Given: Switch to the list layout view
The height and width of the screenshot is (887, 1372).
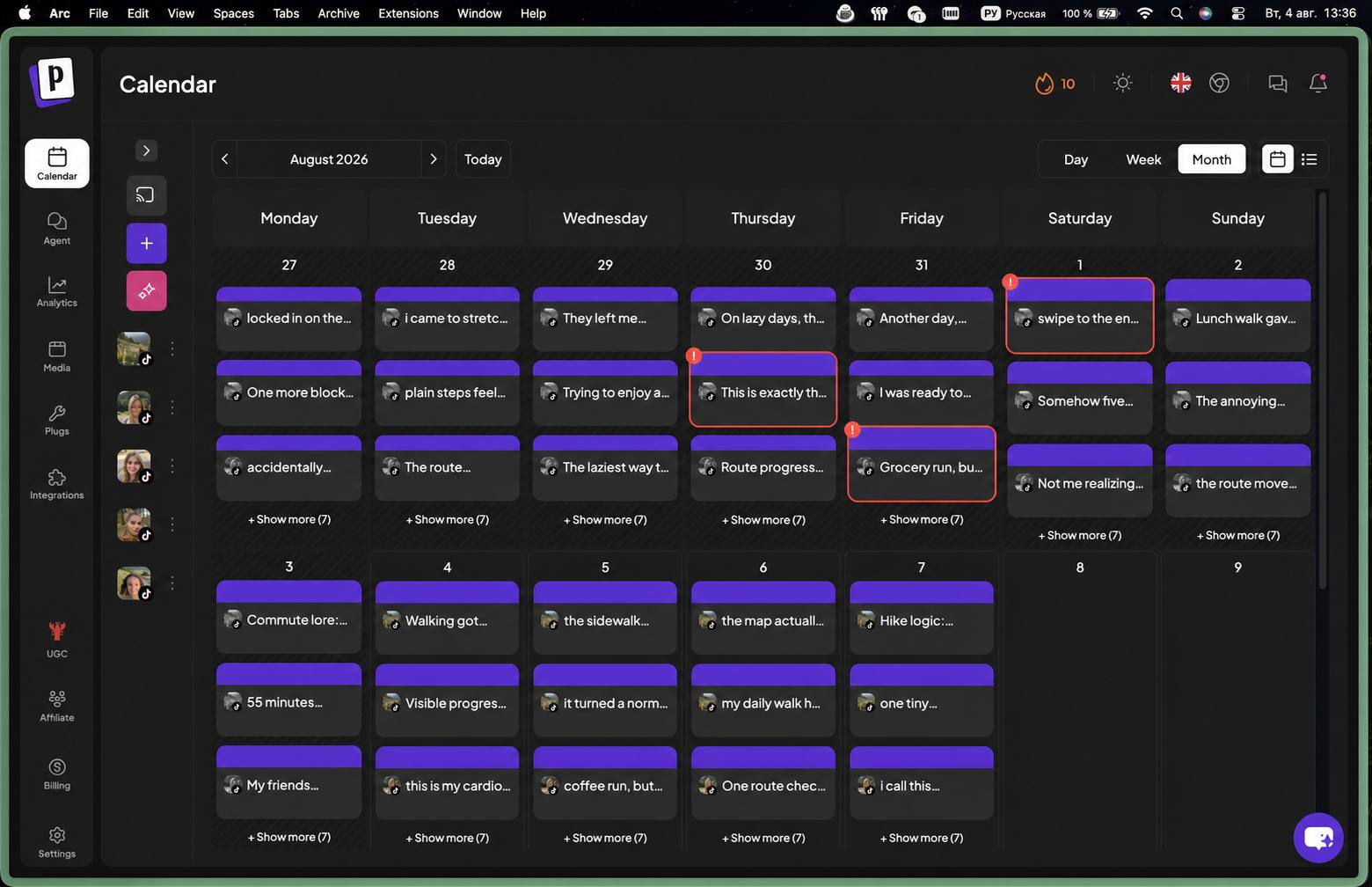Looking at the screenshot, I should 1309,159.
